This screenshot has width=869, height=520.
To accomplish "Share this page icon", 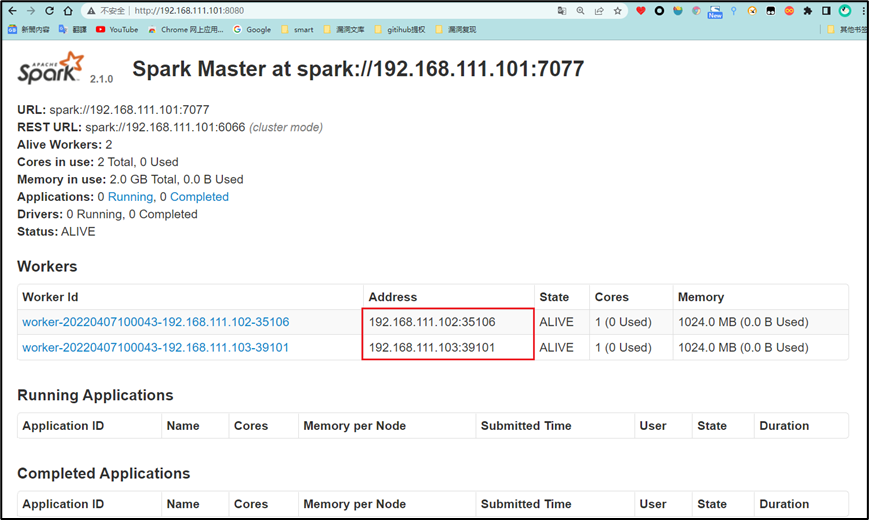I will (599, 11).
